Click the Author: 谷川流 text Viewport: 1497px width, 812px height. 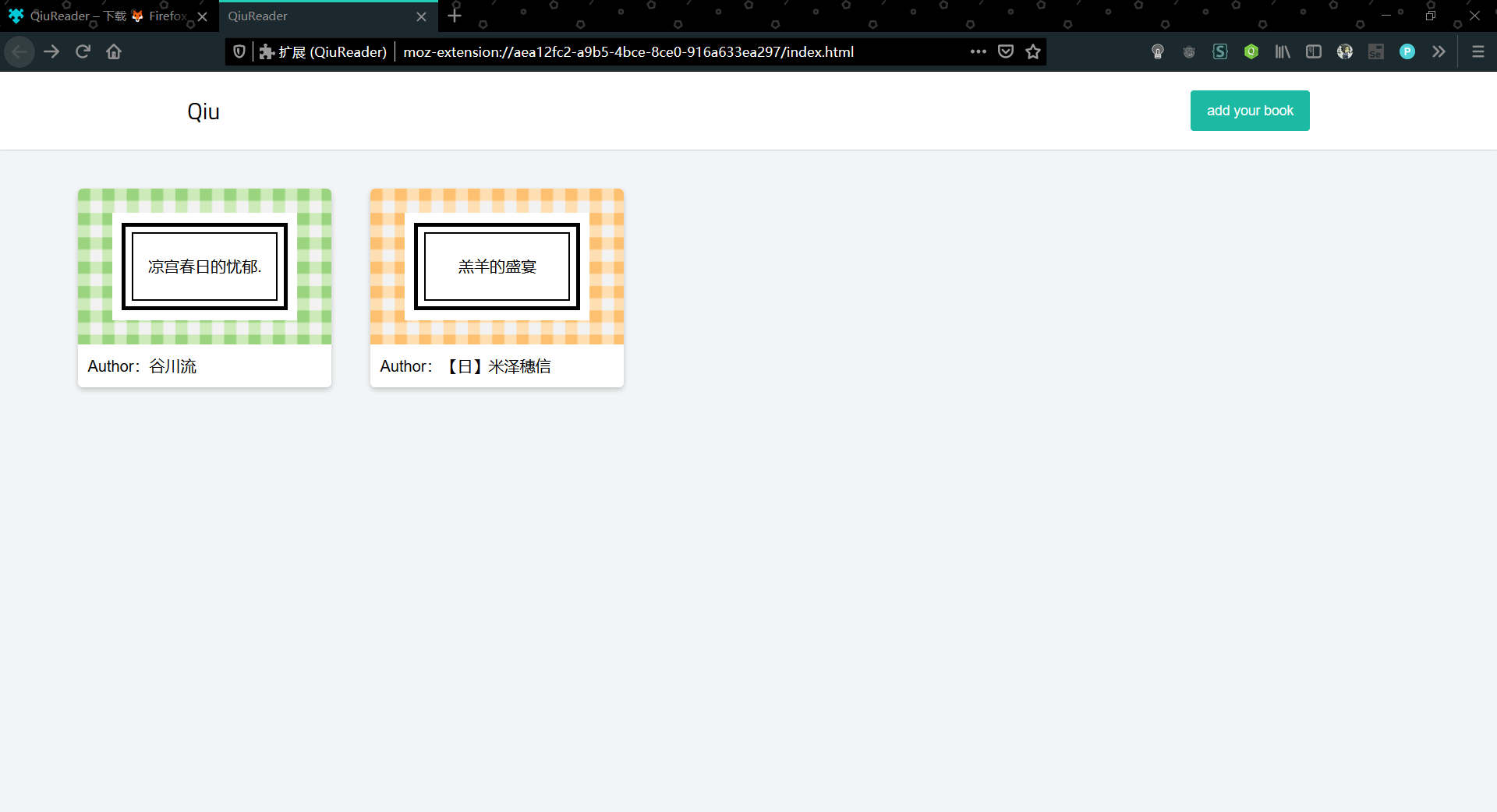(142, 366)
